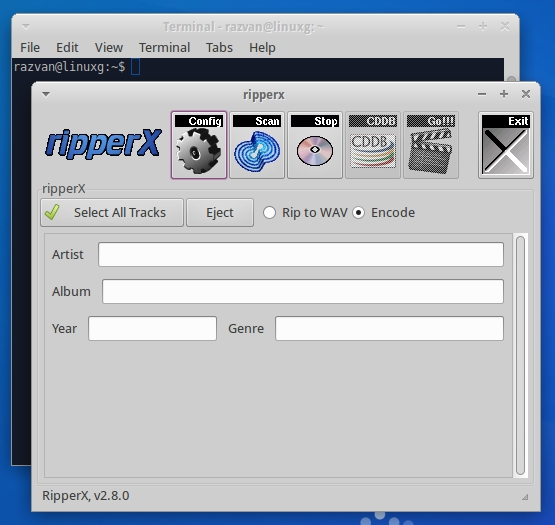
Task: Open the Terminal menu in the Terminal menubar
Action: [x=165, y=47]
